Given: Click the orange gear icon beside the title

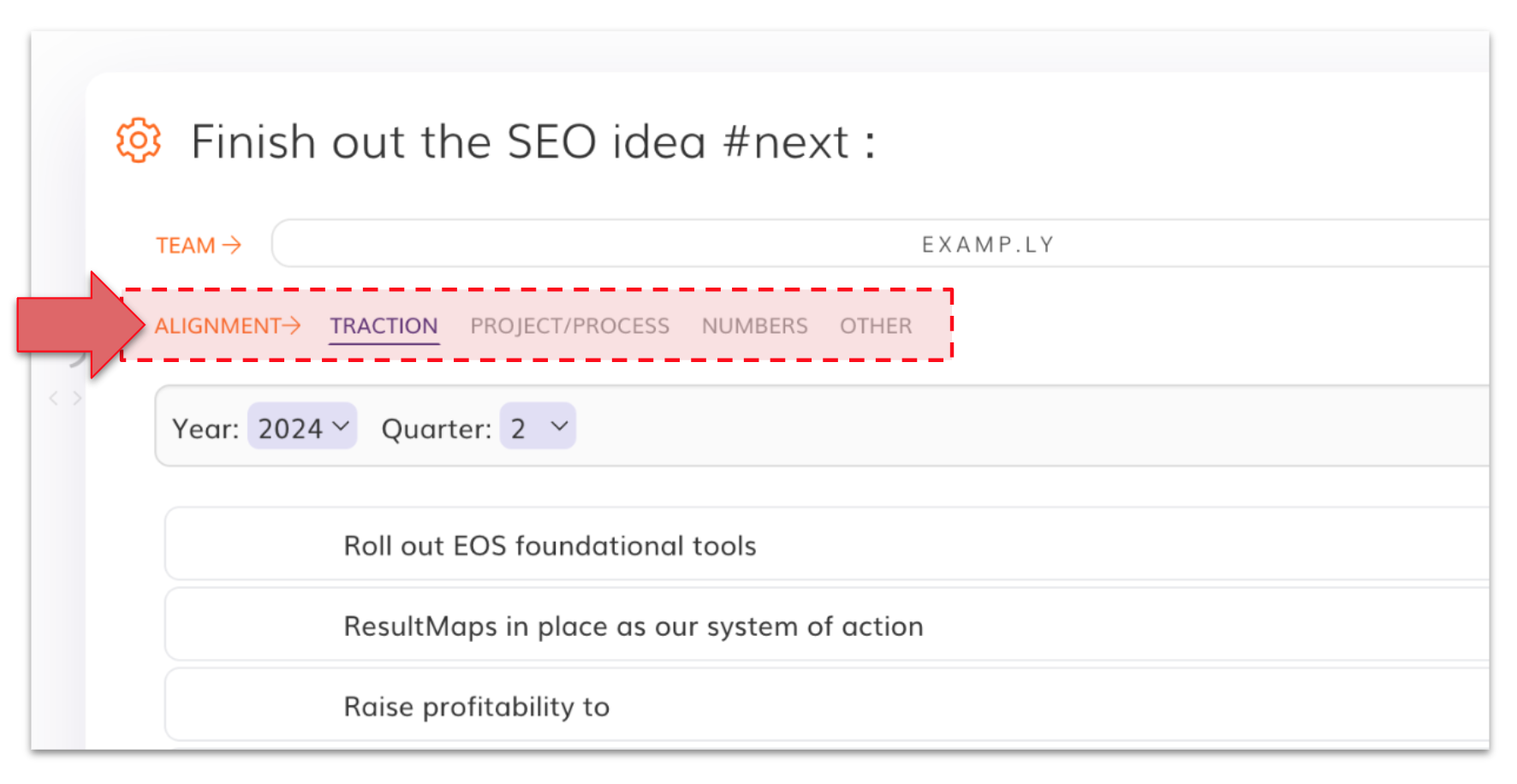Looking at the screenshot, I should [x=138, y=140].
